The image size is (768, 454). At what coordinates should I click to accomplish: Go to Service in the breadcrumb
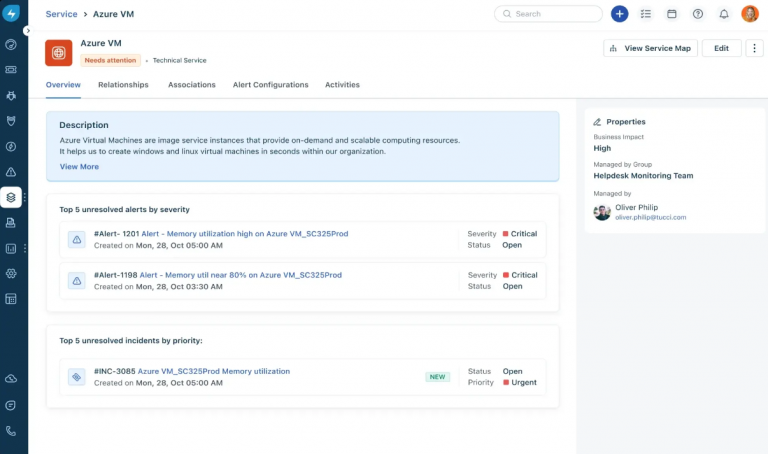[x=61, y=14]
